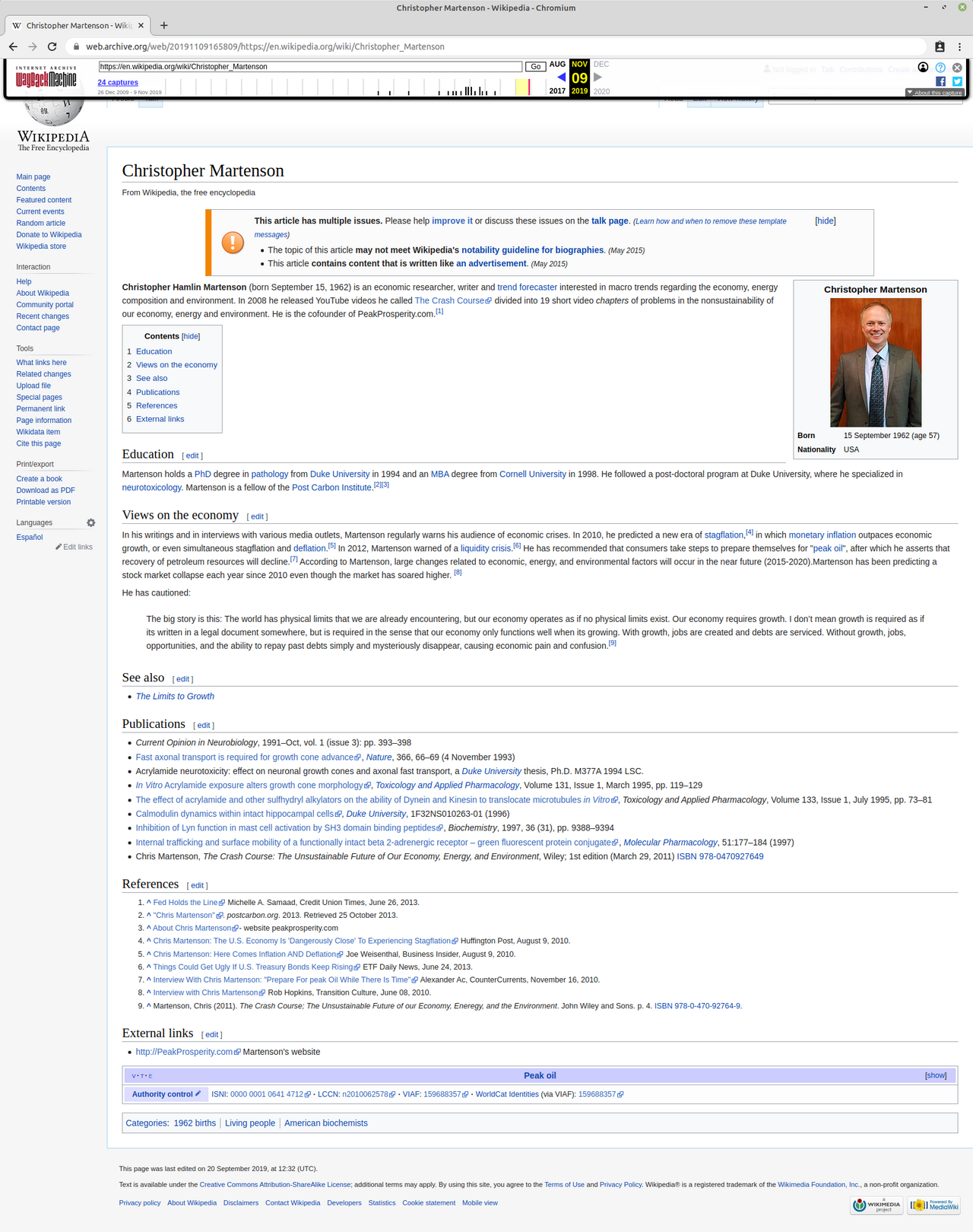973x1232 pixels.
Task: Click the orange article issues warning icon
Action: tap(233, 243)
